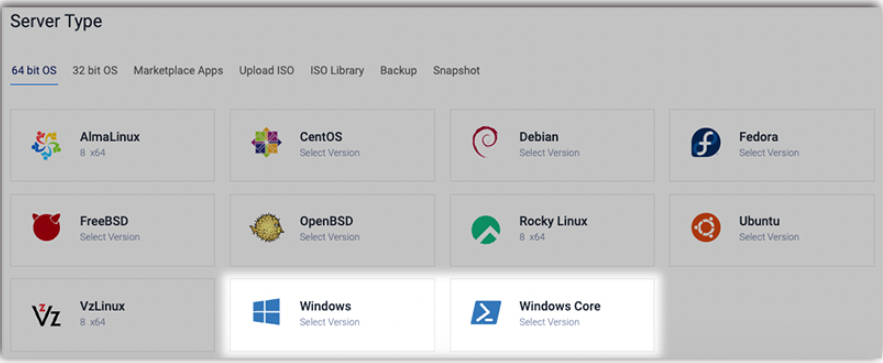883x363 pixels.
Task: Open CentOS Select Version dropdown
Action: [x=329, y=153]
